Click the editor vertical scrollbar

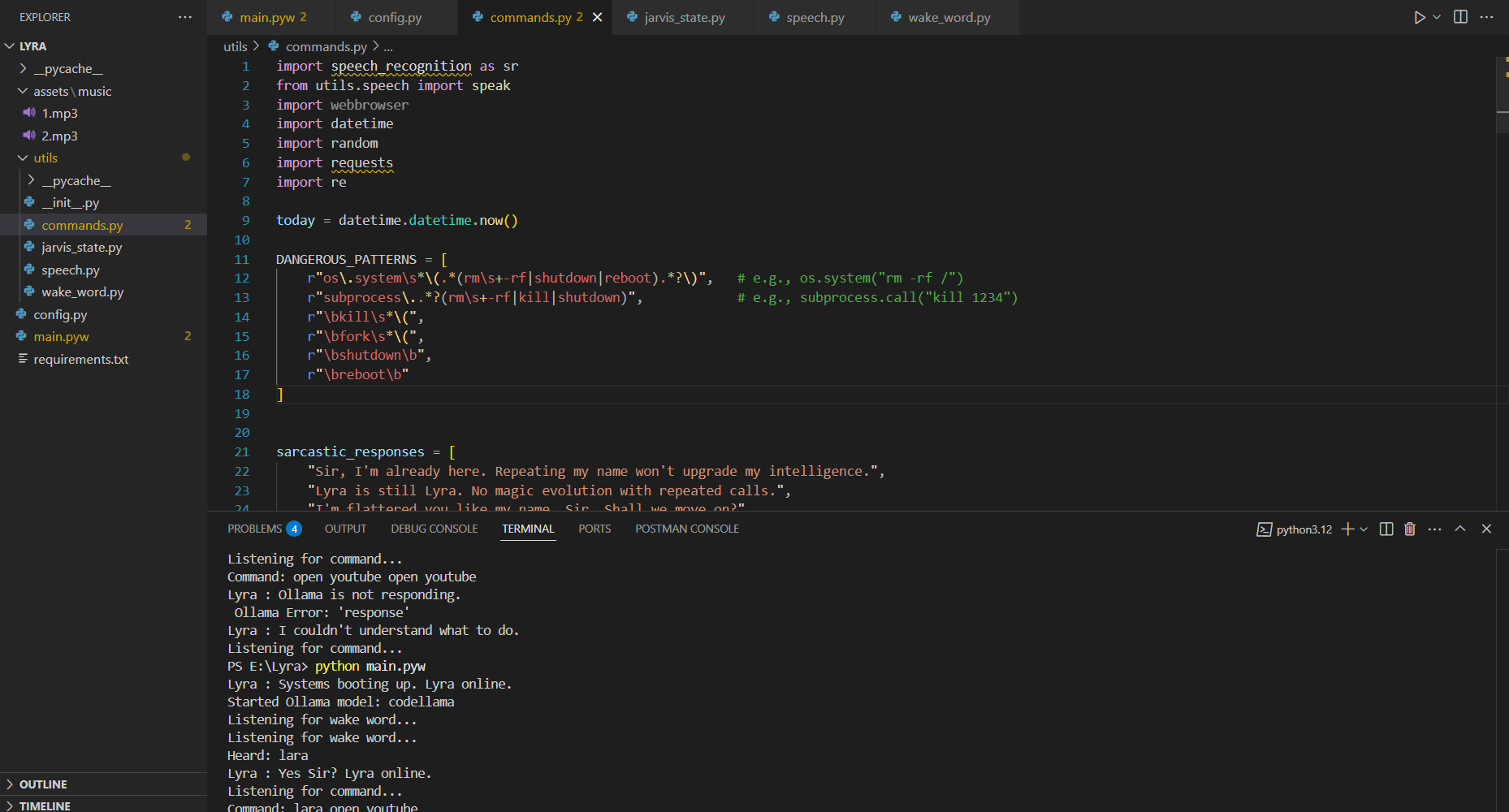click(x=1502, y=95)
